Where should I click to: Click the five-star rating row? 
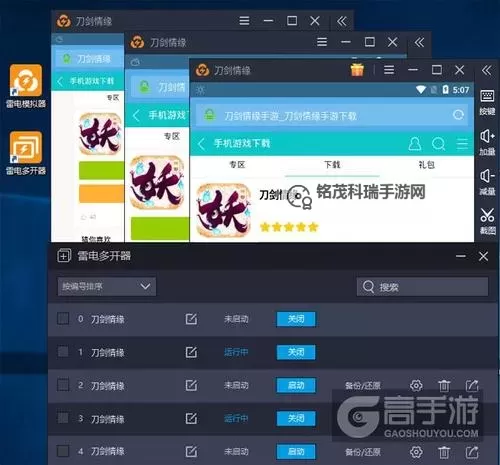(x=289, y=227)
